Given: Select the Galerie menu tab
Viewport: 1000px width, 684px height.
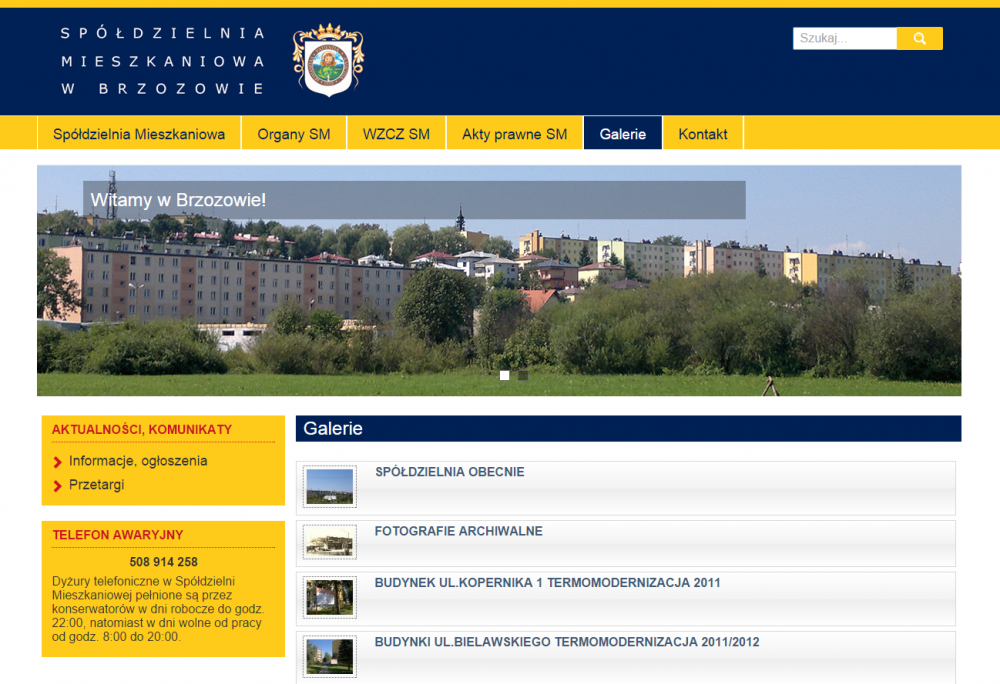Looking at the screenshot, I should pos(622,134).
